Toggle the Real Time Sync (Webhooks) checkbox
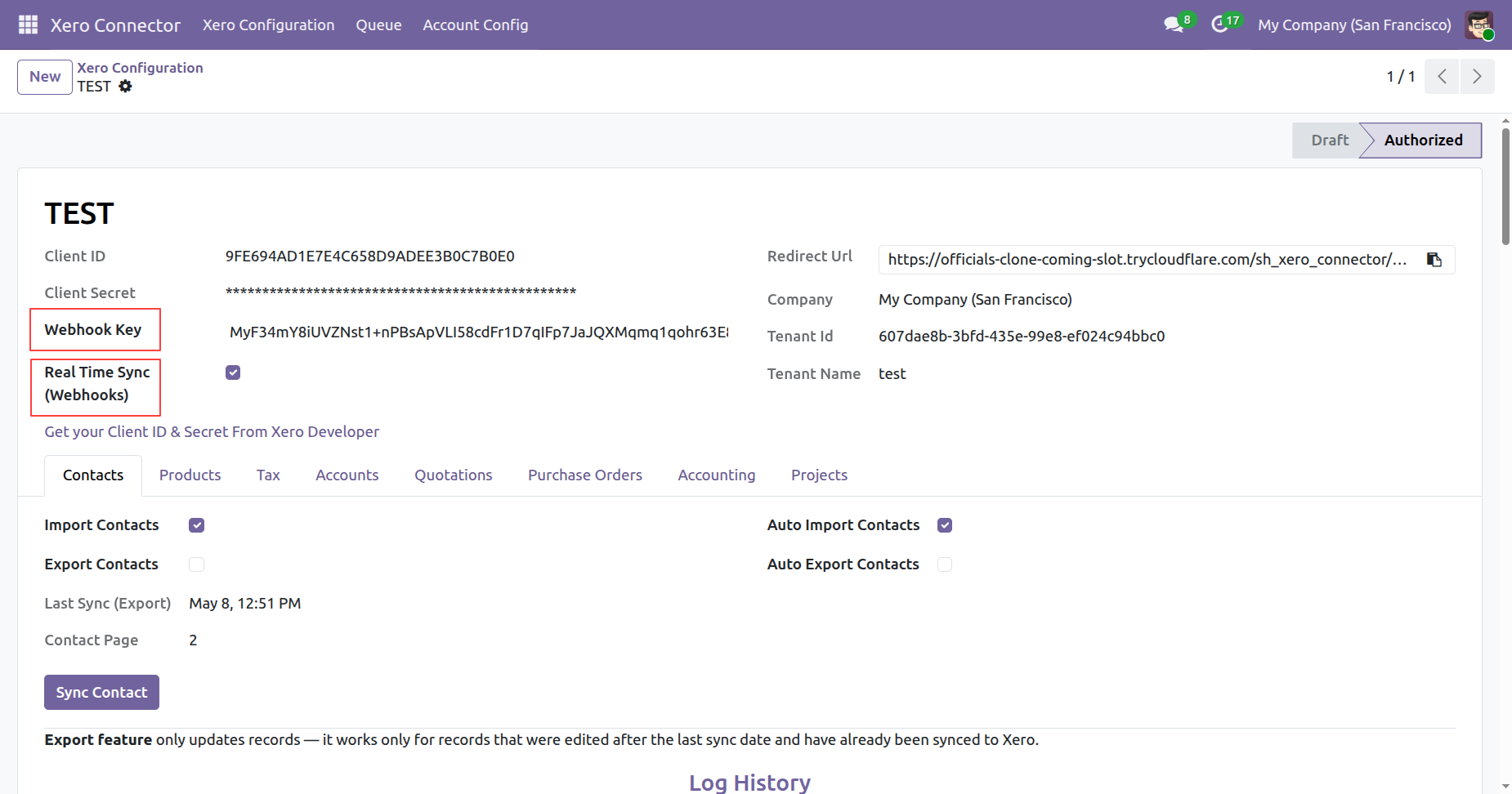Screen dimensions: 1512x794 coord(233,372)
